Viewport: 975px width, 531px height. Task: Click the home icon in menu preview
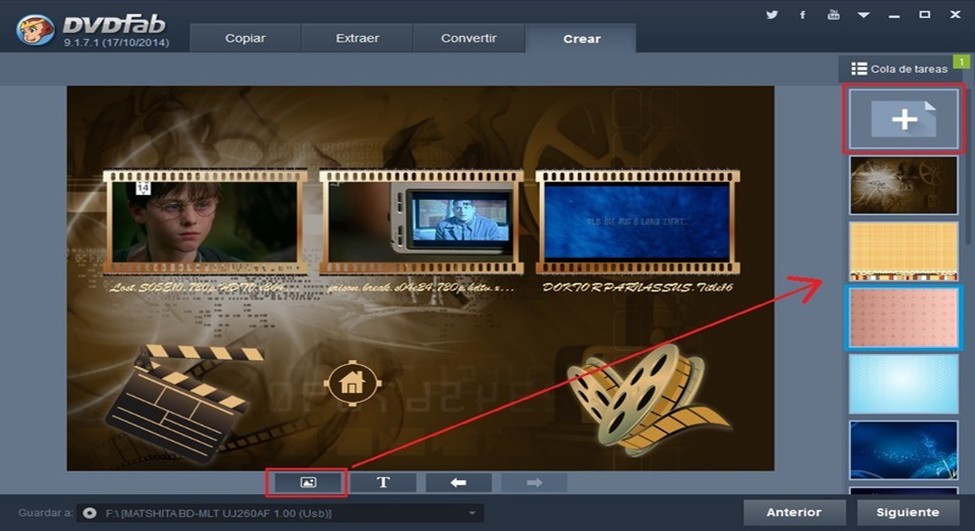click(352, 383)
